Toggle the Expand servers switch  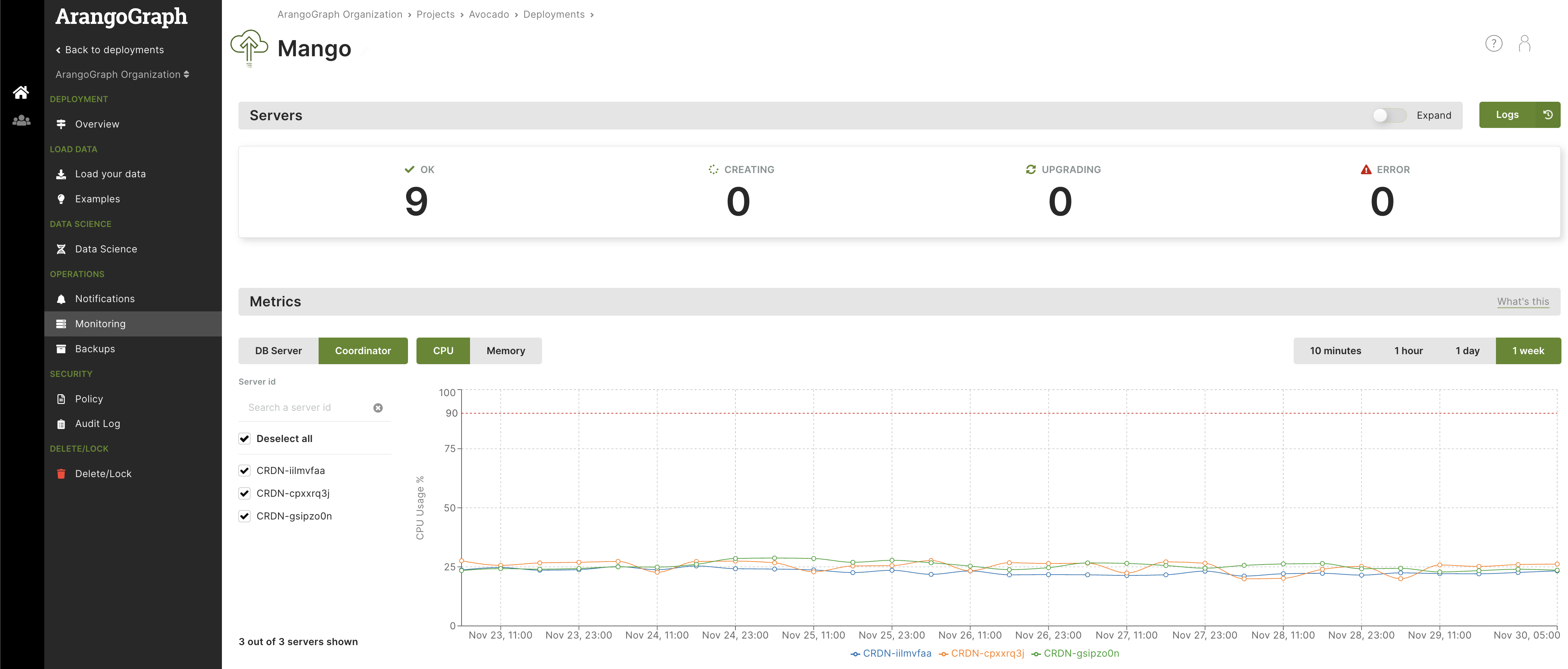pos(1389,115)
